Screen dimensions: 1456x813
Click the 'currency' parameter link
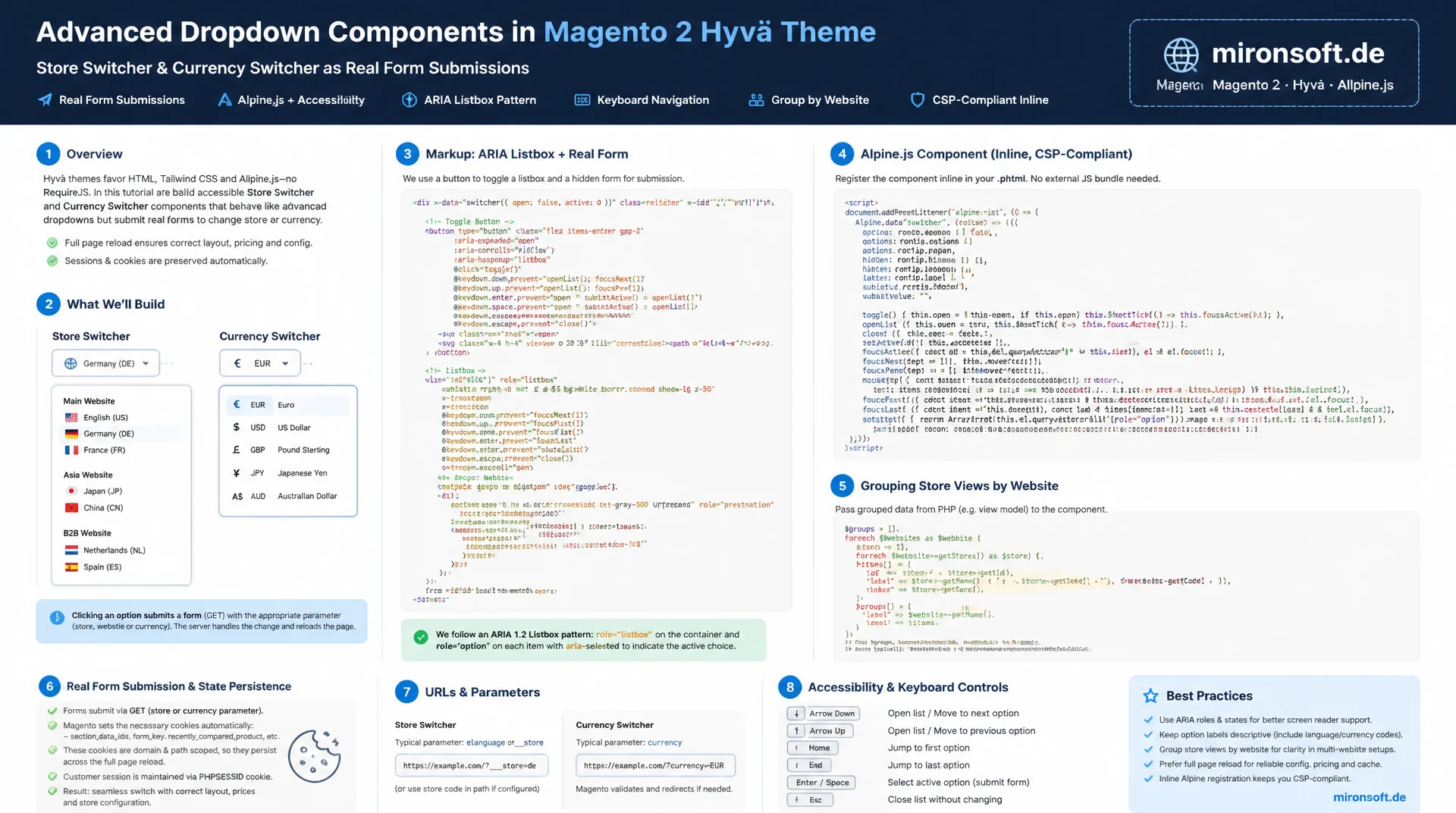point(665,743)
